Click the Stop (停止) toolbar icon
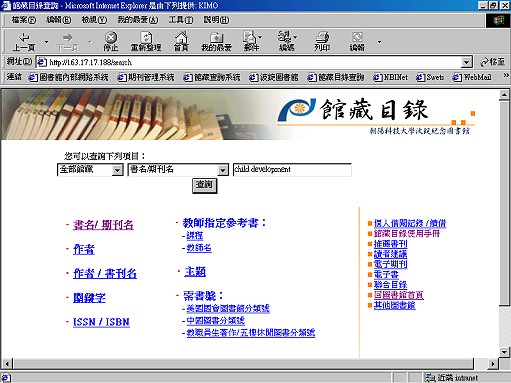The image size is (511, 383). pyautogui.click(x=111, y=41)
